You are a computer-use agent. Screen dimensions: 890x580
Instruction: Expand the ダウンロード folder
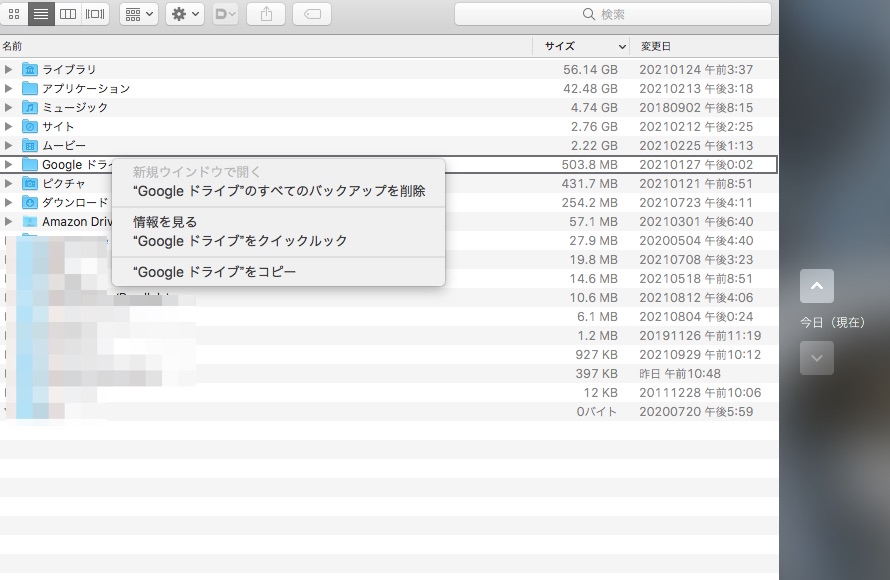(x=8, y=203)
